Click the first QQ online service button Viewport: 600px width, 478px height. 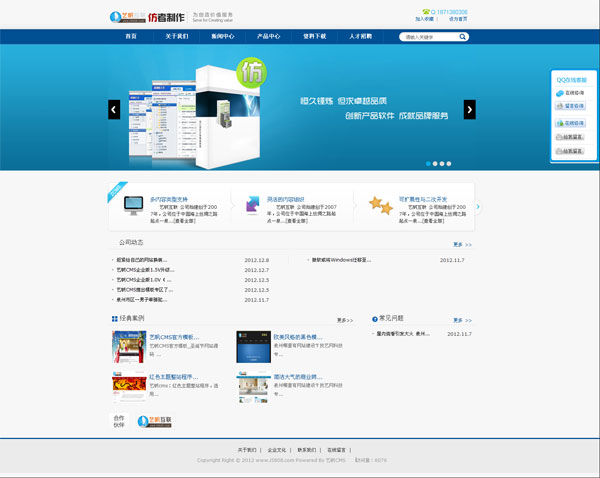click(568, 93)
